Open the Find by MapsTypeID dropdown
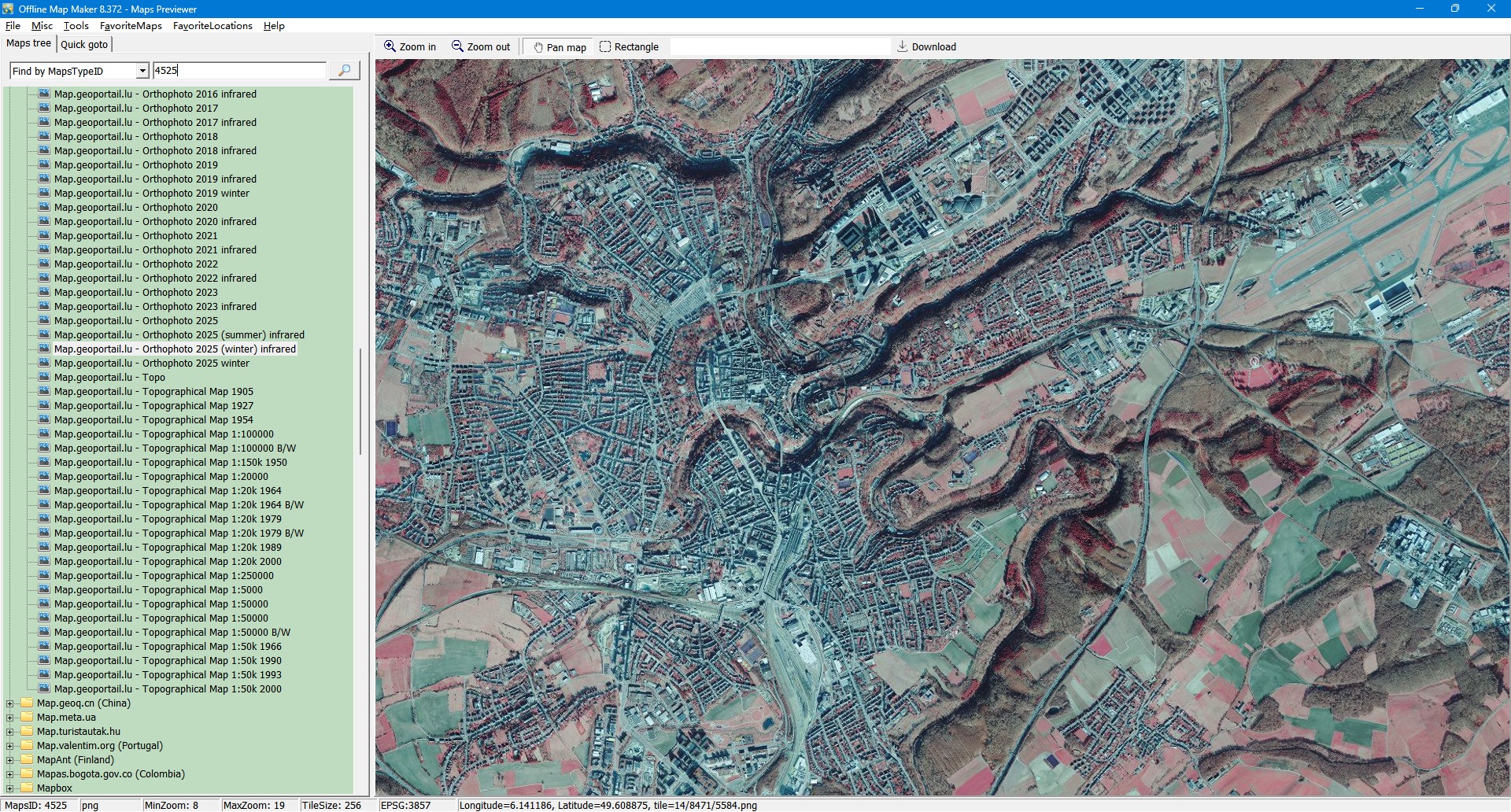This screenshot has height=812, width=1511. pos(142,71)
